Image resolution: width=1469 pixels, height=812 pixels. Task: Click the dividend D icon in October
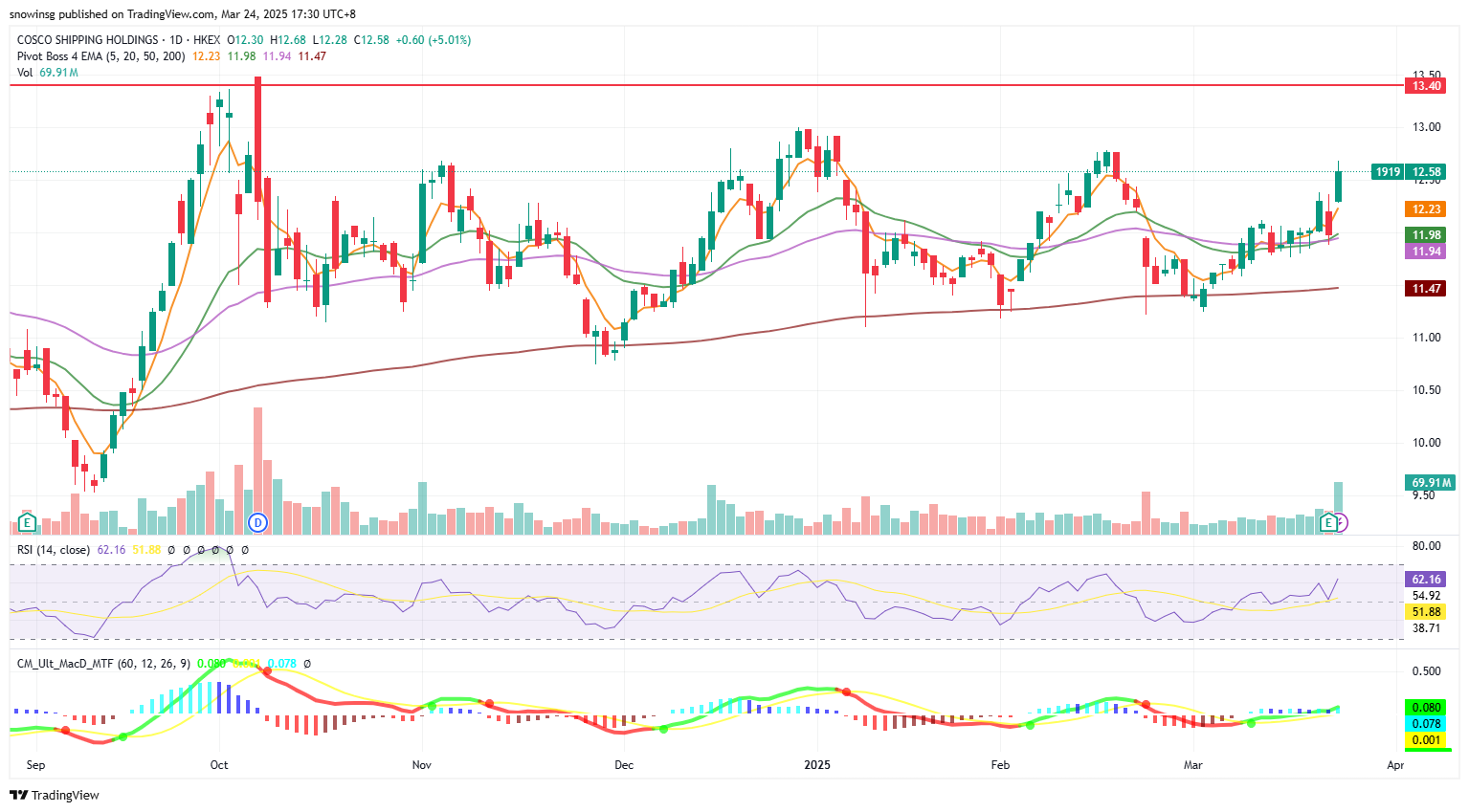(256, 522)
